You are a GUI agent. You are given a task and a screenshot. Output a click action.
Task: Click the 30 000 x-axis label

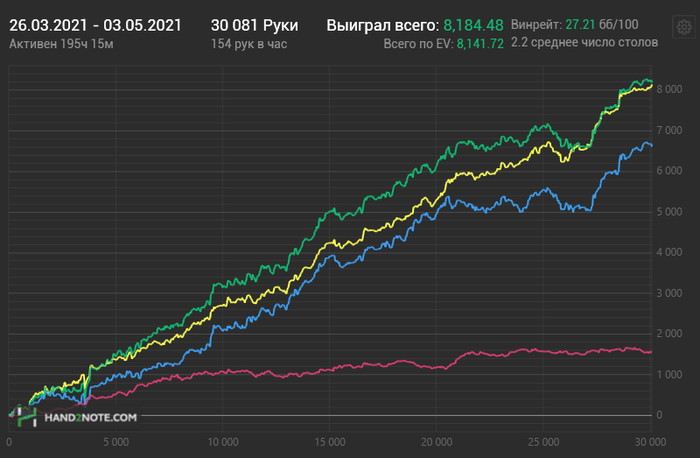coord(650,442)
